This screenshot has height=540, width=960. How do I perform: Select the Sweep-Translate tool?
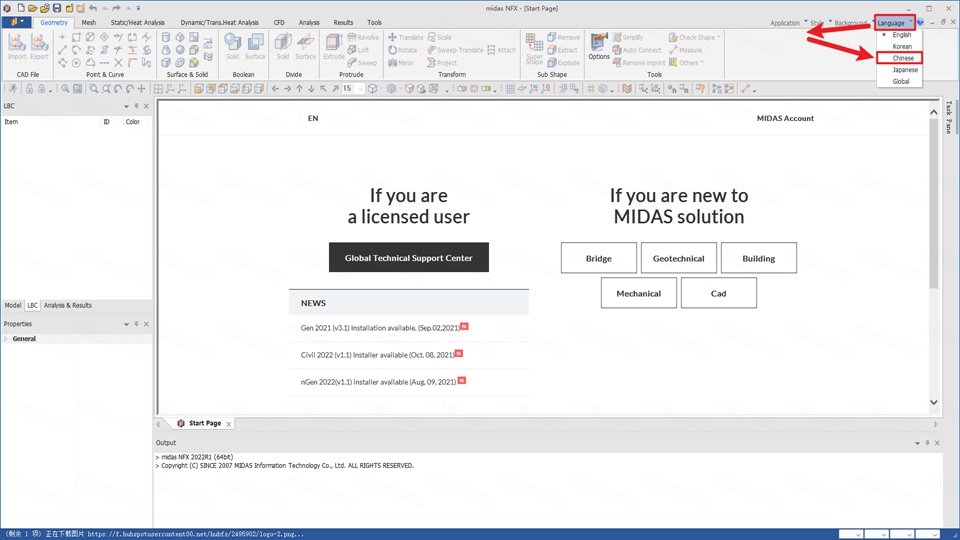coord(455,50)
